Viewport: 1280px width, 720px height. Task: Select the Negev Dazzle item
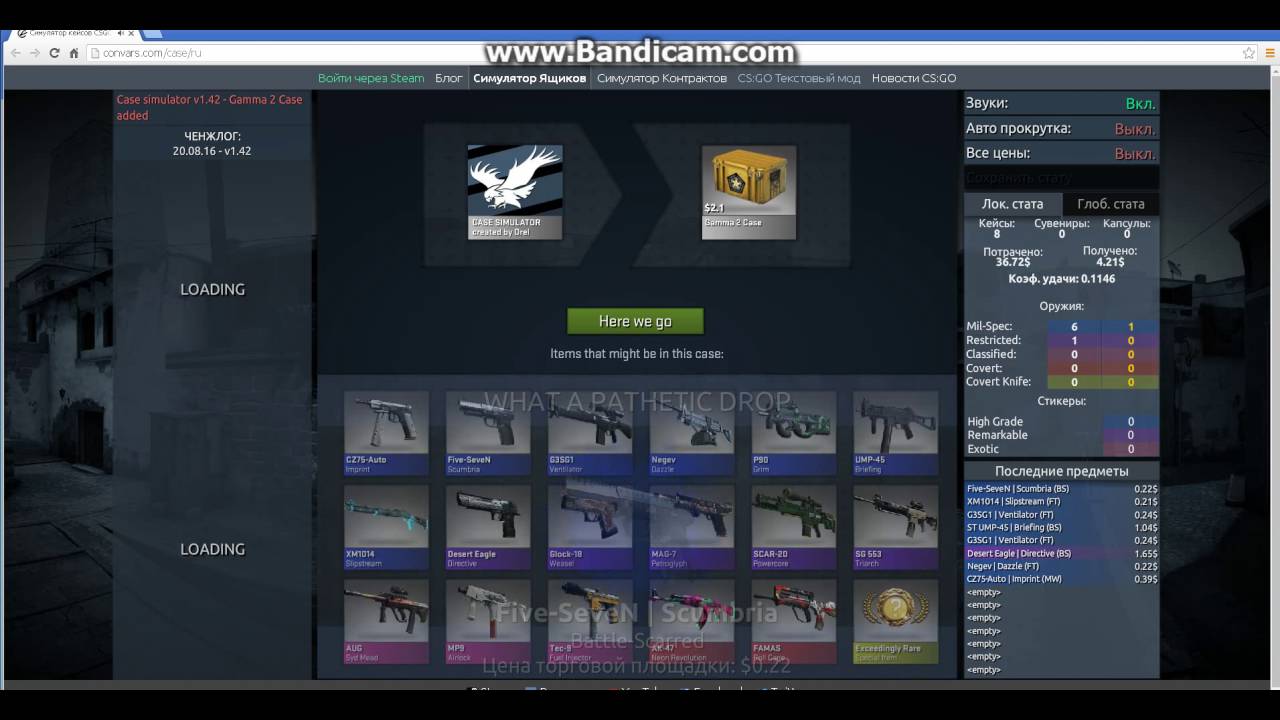(x=693, y=432)
